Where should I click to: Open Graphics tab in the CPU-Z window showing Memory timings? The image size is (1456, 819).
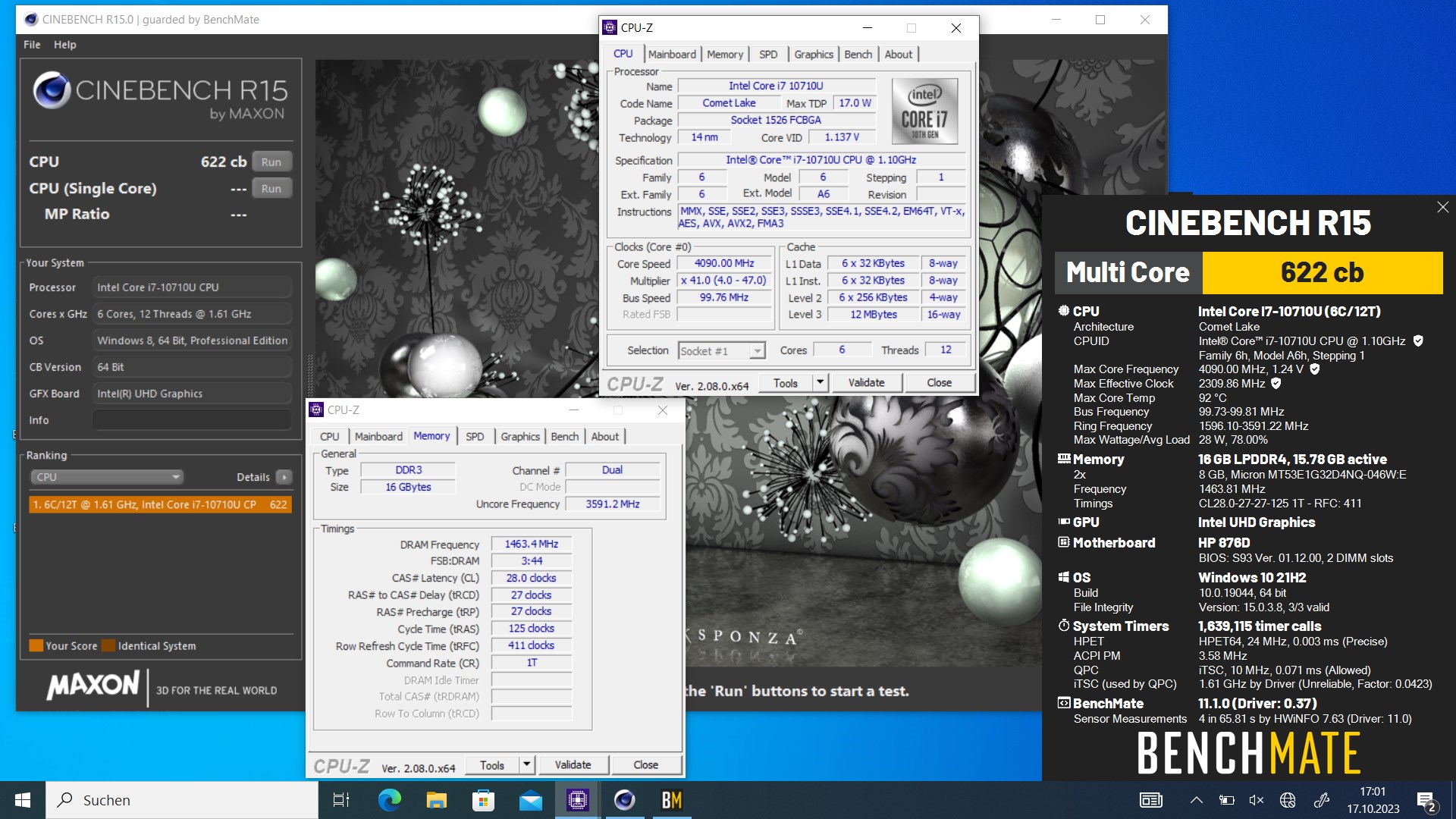(x=520, y=437)
